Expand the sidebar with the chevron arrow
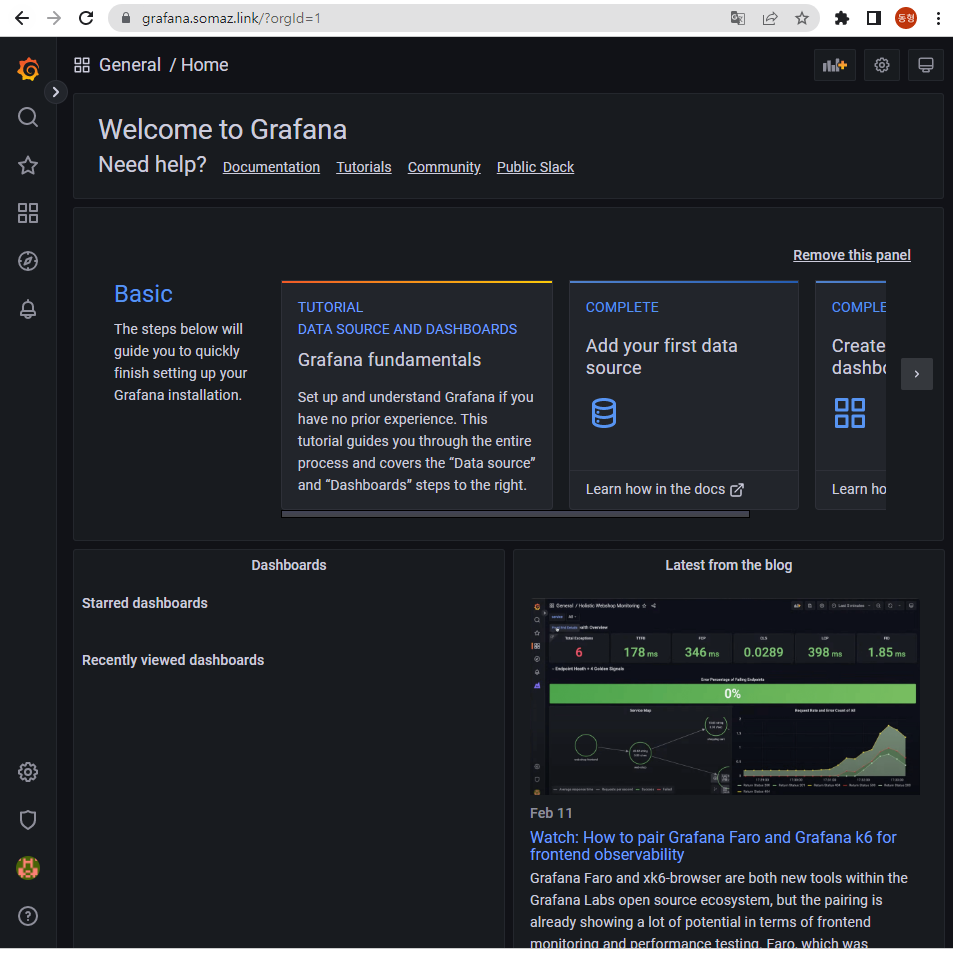Image resolution: width=953 pixels, height=955 pixels. [x=55, y=92]
